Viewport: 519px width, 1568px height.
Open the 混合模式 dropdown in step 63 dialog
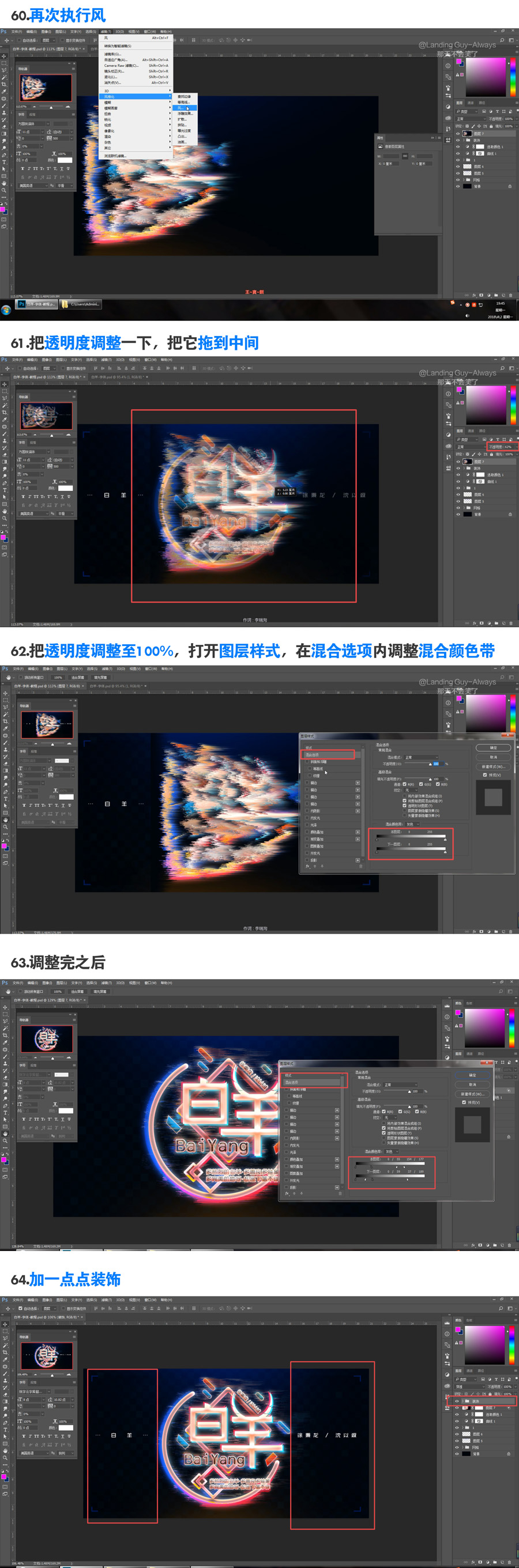pos(400,1085)
